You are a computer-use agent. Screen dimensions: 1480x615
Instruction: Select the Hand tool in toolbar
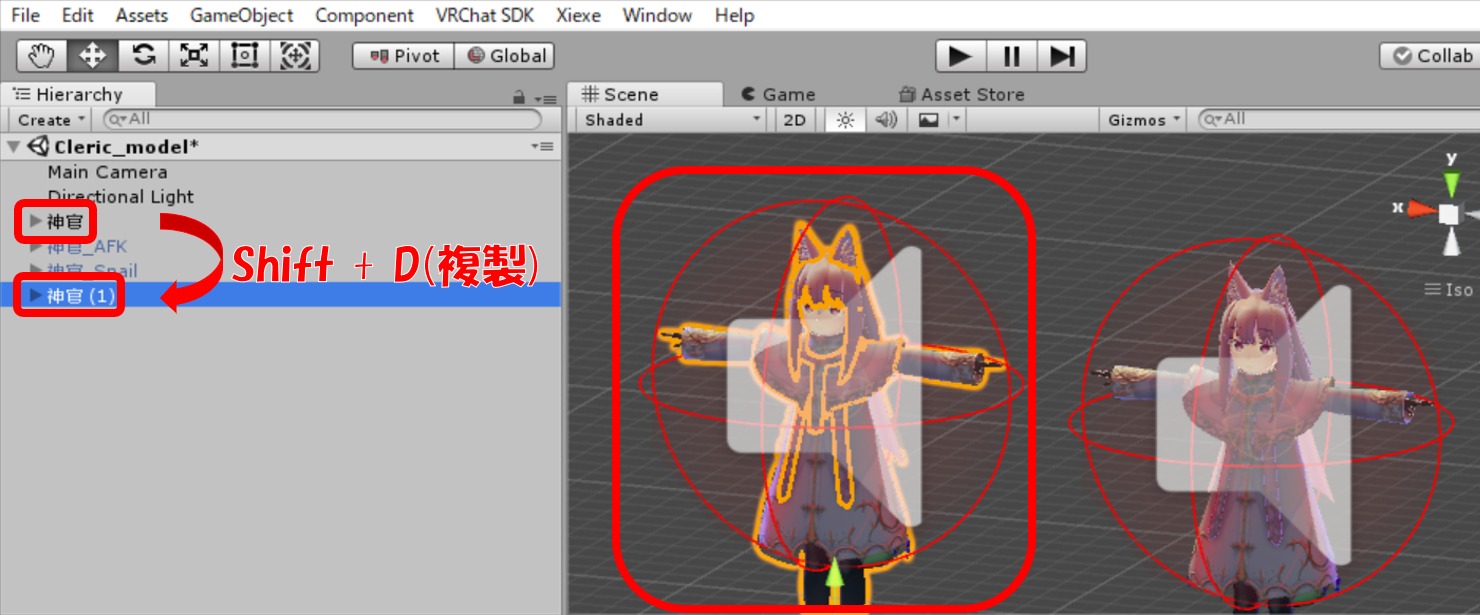pos(41,56)
